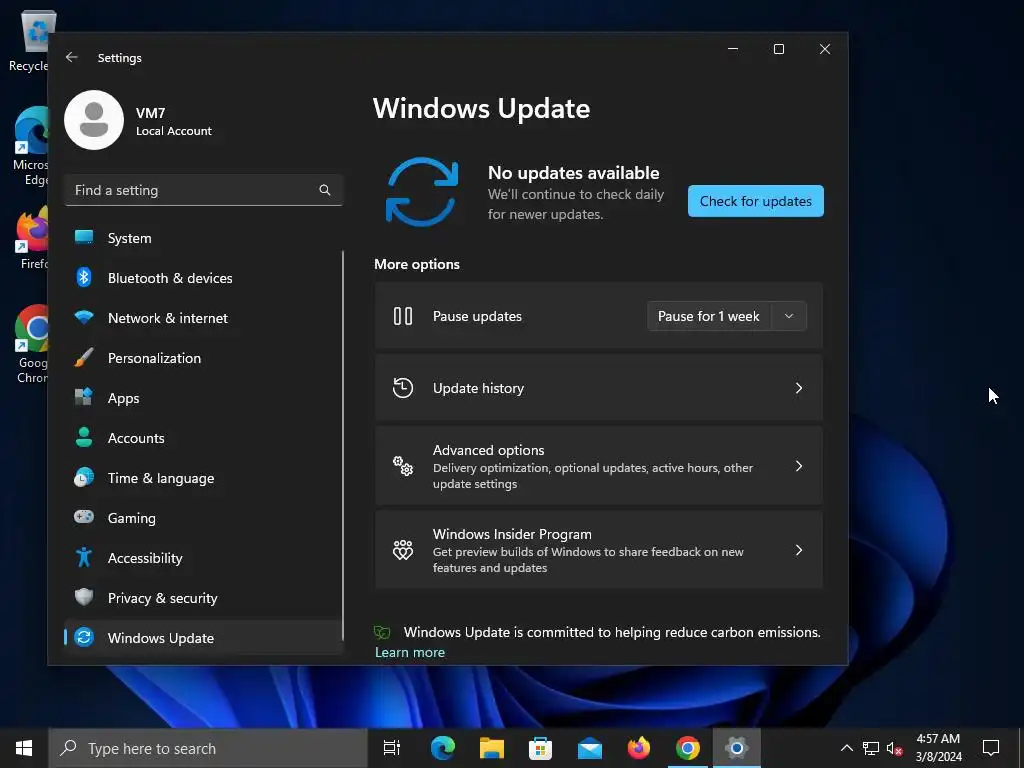Select the Firefox desktop shortcut
Image resolution: width=1024 pixels, height=768 pixels.
[x=33, y=239]
